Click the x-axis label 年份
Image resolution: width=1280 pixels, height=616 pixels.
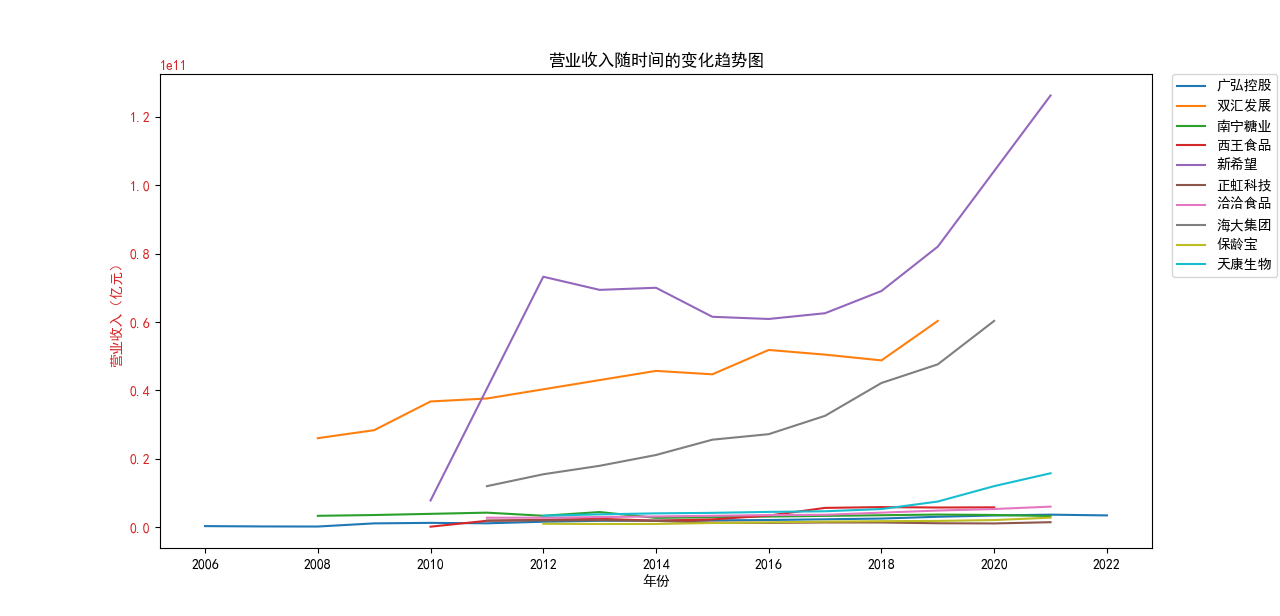pyautogui.click(x=656, y=581)
